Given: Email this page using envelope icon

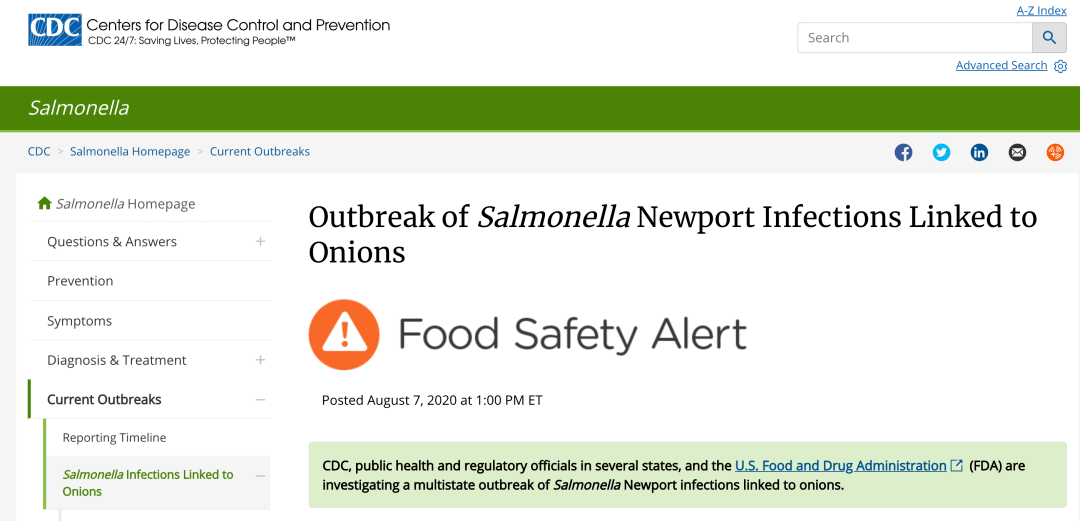Looking at the screenshot, I should (1017, 152).
